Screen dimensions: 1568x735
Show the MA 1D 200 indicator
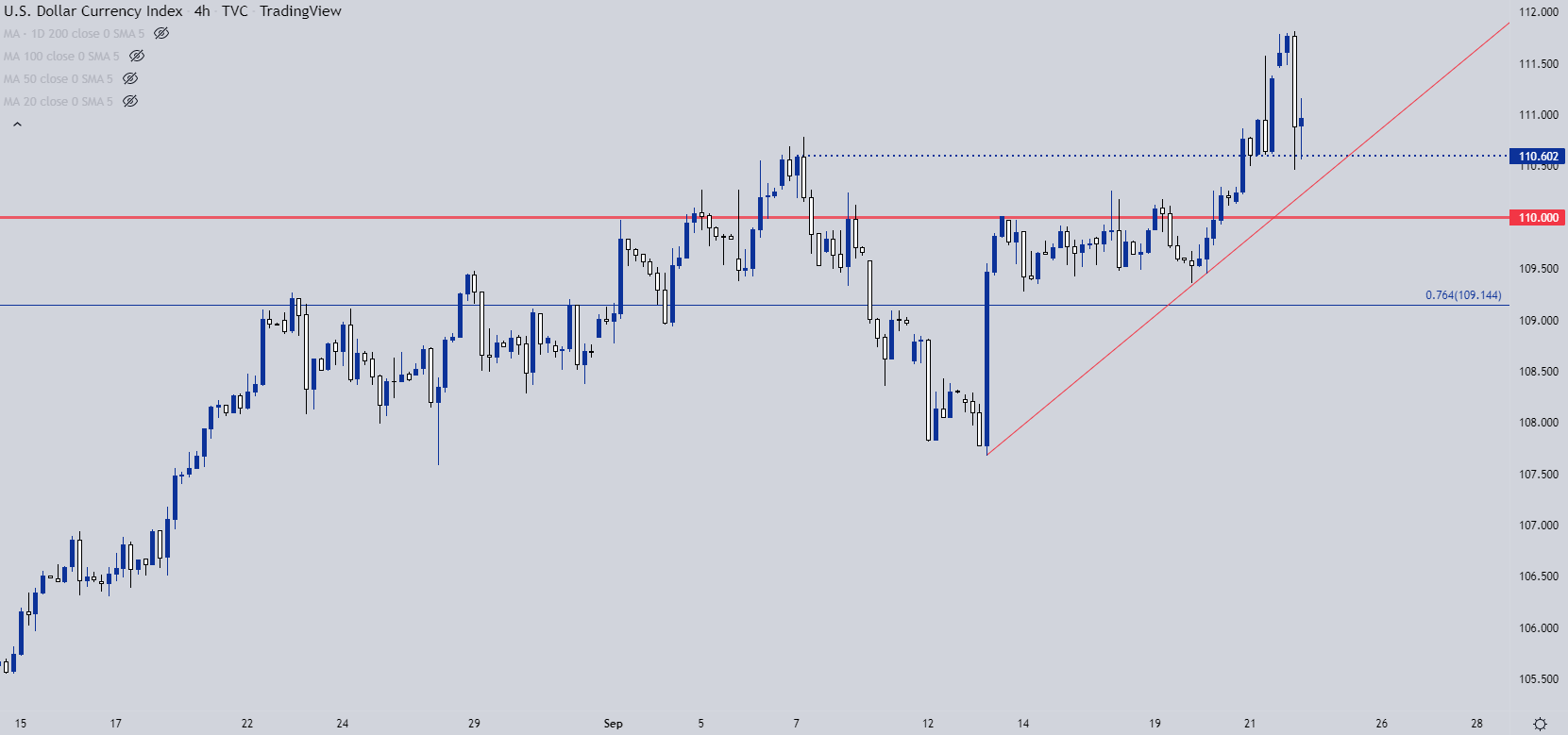pyautogui.click(x=161, y=33)
